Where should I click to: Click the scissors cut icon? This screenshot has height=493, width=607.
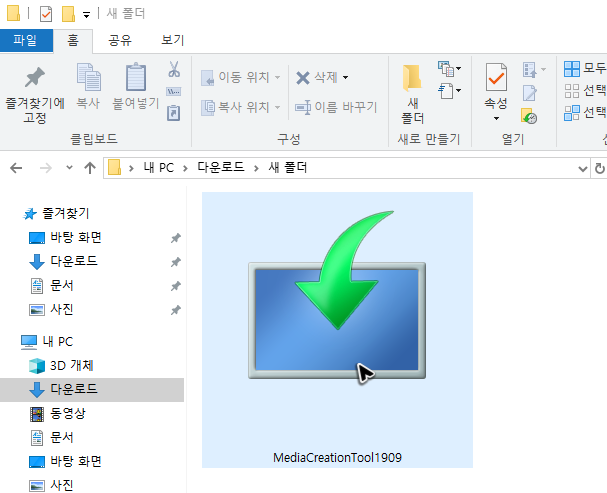[174, 69]
